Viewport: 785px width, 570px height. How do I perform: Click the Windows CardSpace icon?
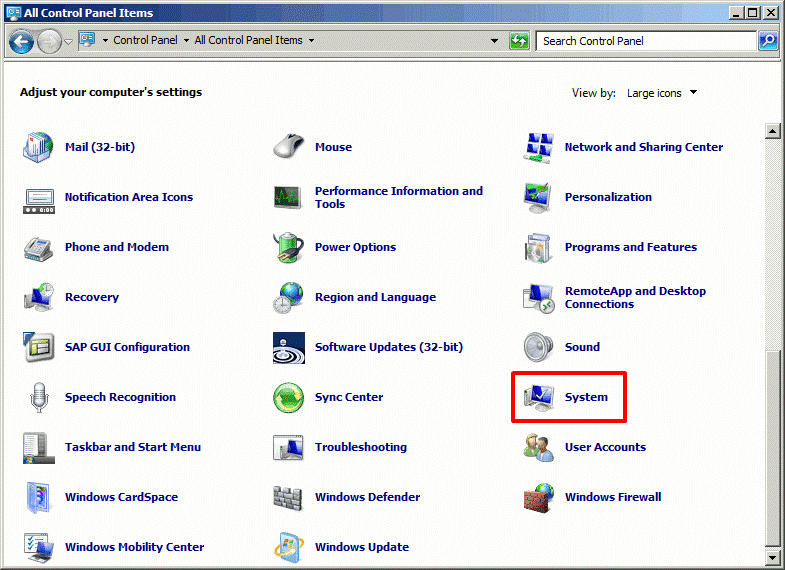39,498
